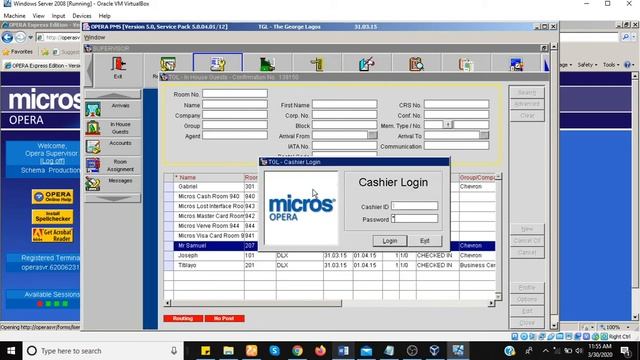Click Install Spellchecker button on web page
The height and width of the screenshot is (360, 640).
(x=53, y=216)
